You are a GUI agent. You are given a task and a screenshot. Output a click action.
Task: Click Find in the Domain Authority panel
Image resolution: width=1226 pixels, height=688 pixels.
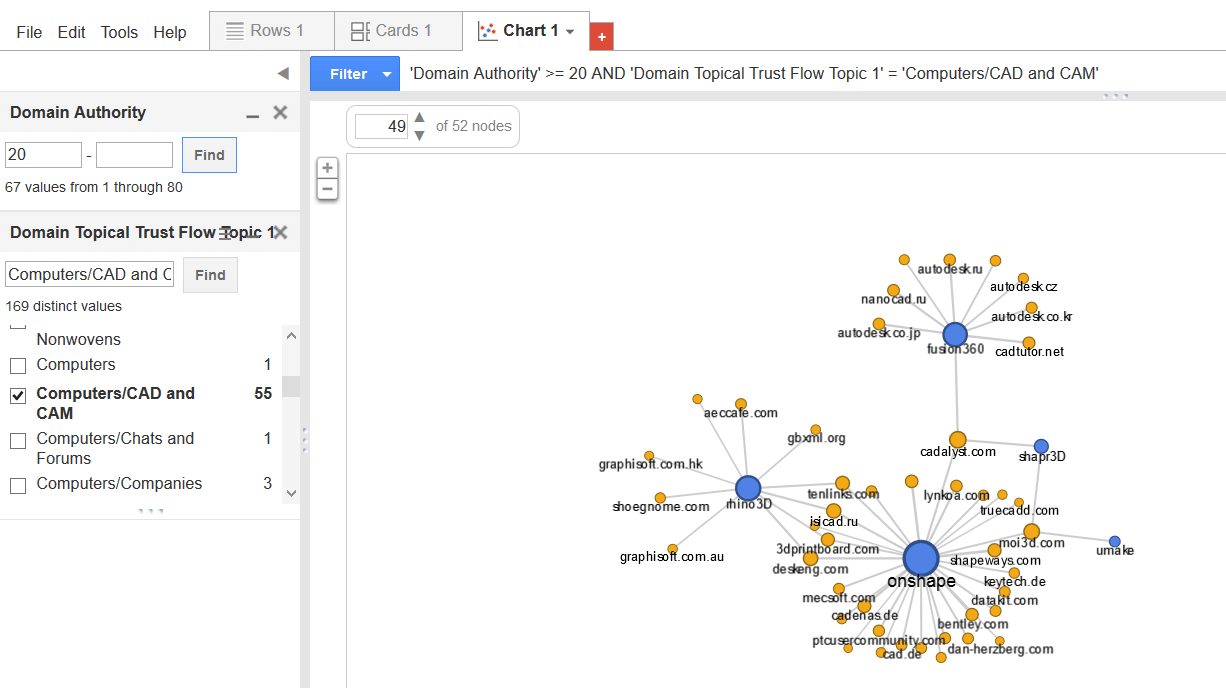209,155
